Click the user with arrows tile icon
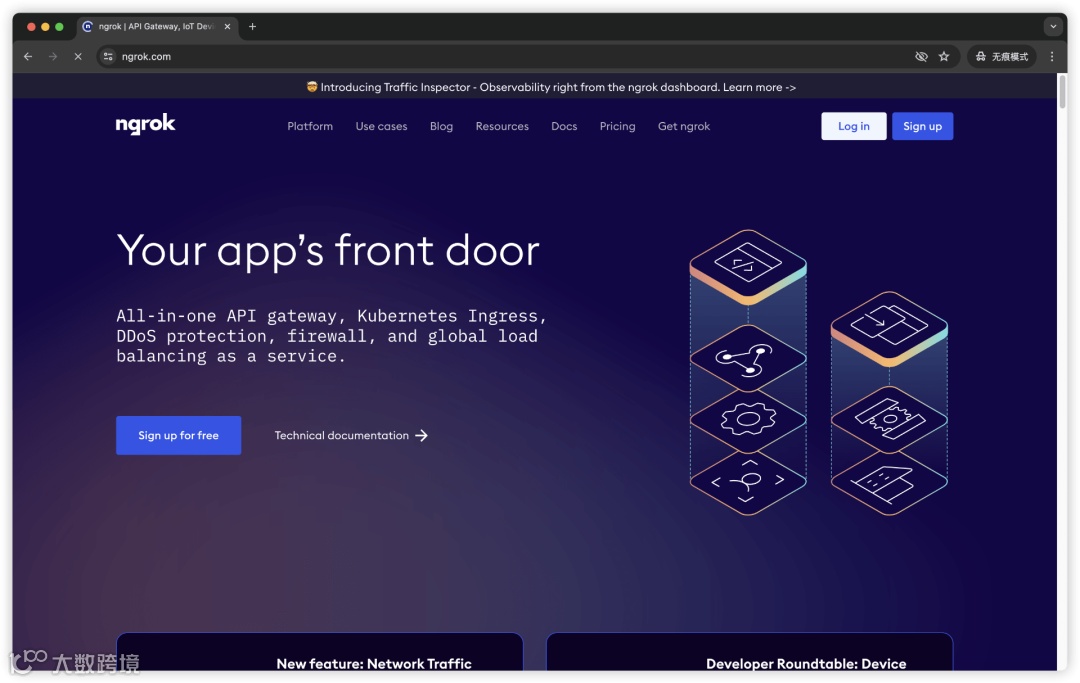This screenshot has height=683, width=1080. pos(748,481)
